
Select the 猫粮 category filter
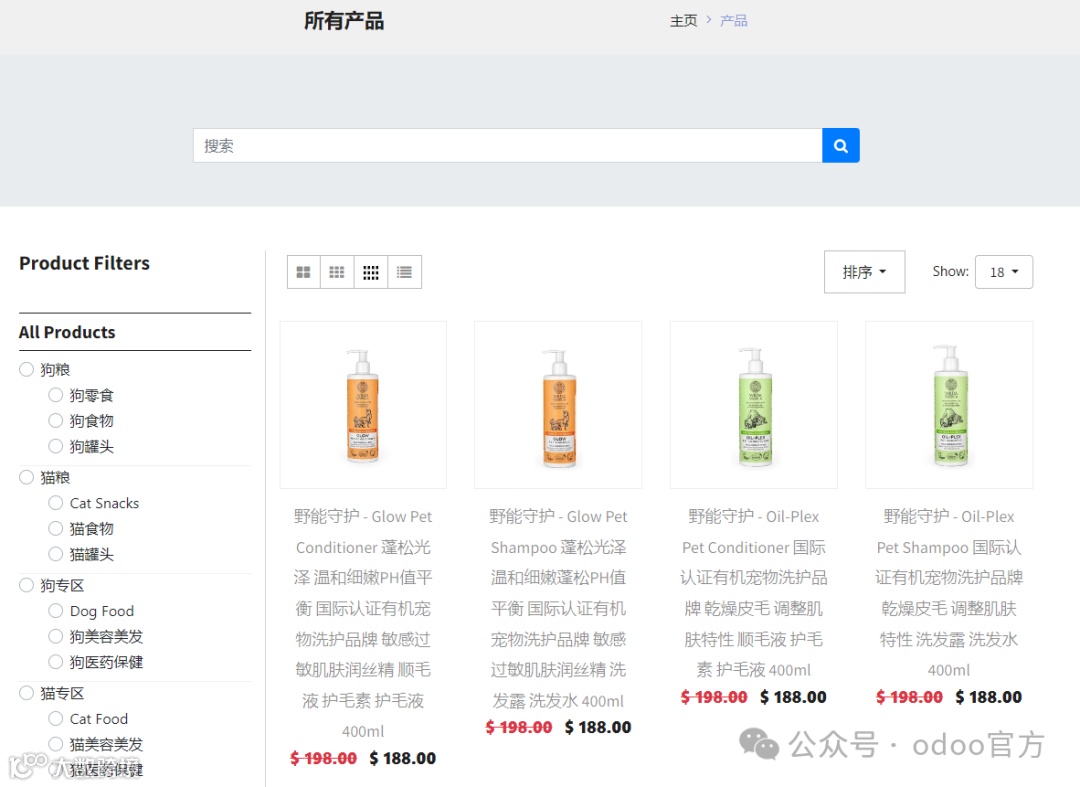[x=26, y=477]
